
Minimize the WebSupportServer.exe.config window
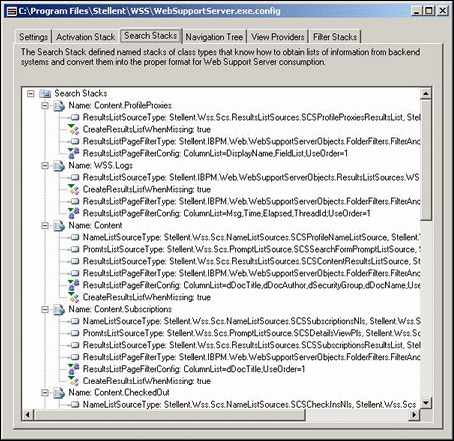pyautogui.click(x=416, y=11)
